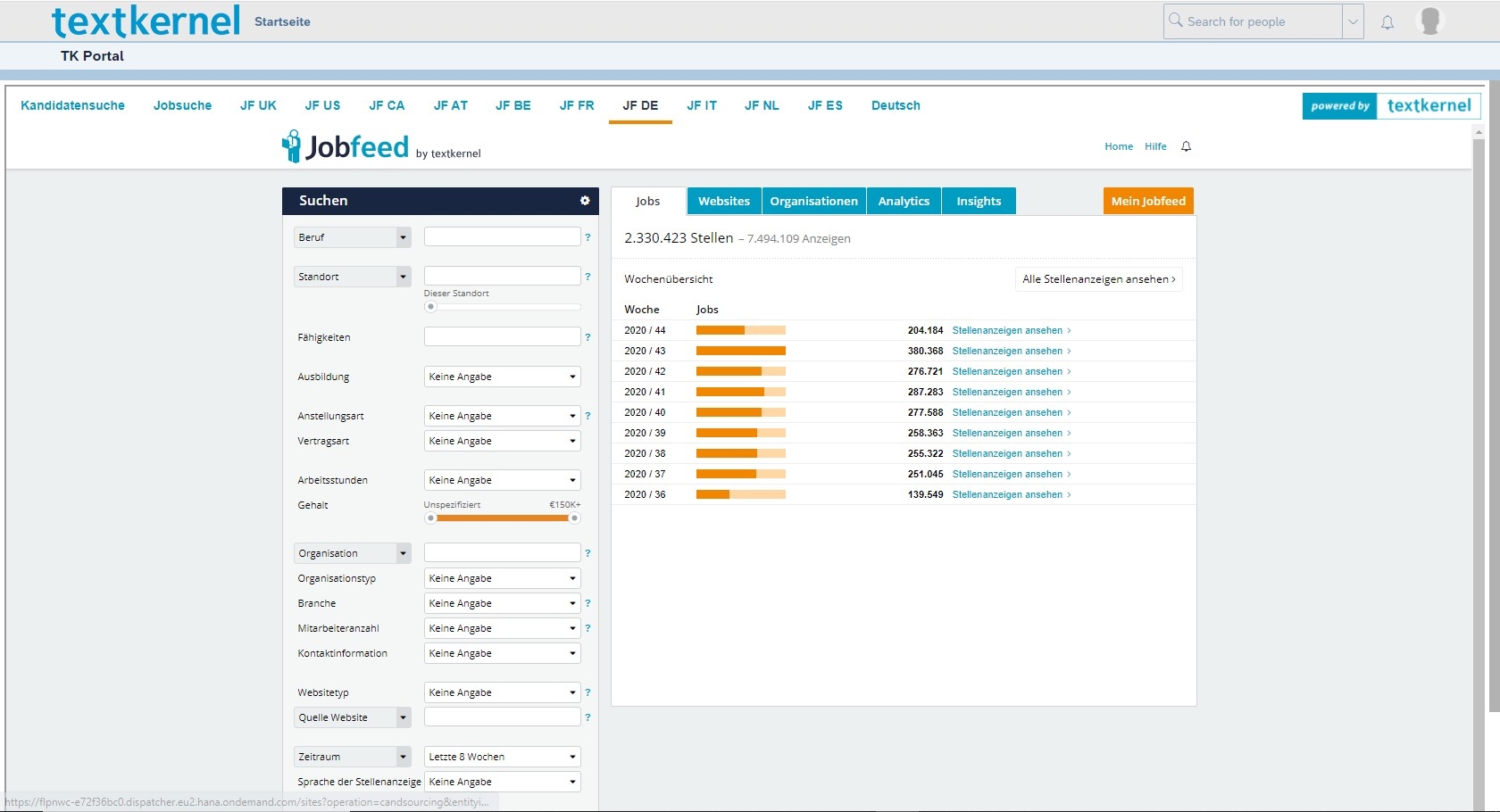Open the Anstellungsart dropdown
The image size is (1500, 812).
pos(503,416)
